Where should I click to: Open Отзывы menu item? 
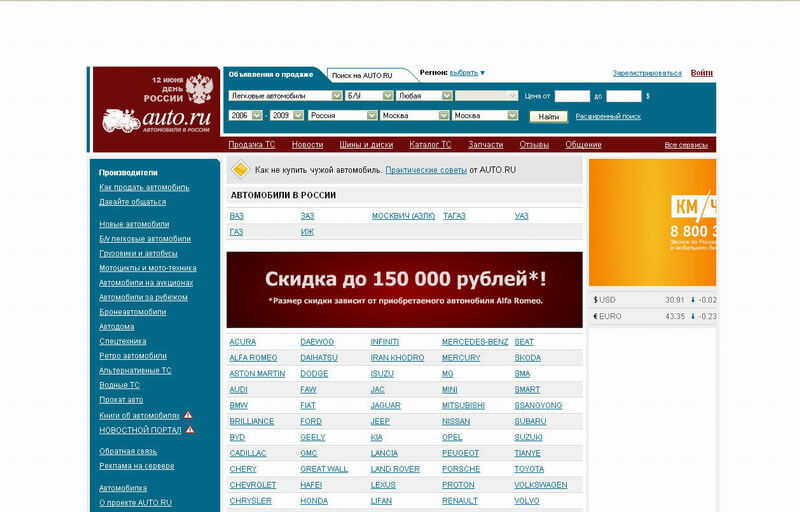534,144
